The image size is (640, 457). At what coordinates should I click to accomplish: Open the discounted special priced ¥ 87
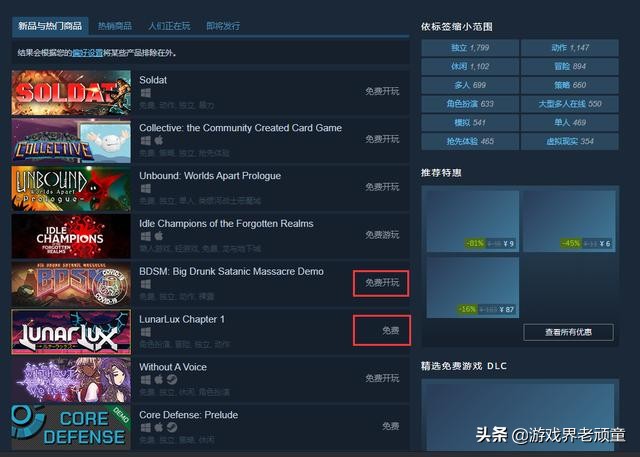(x=473, y=287)
